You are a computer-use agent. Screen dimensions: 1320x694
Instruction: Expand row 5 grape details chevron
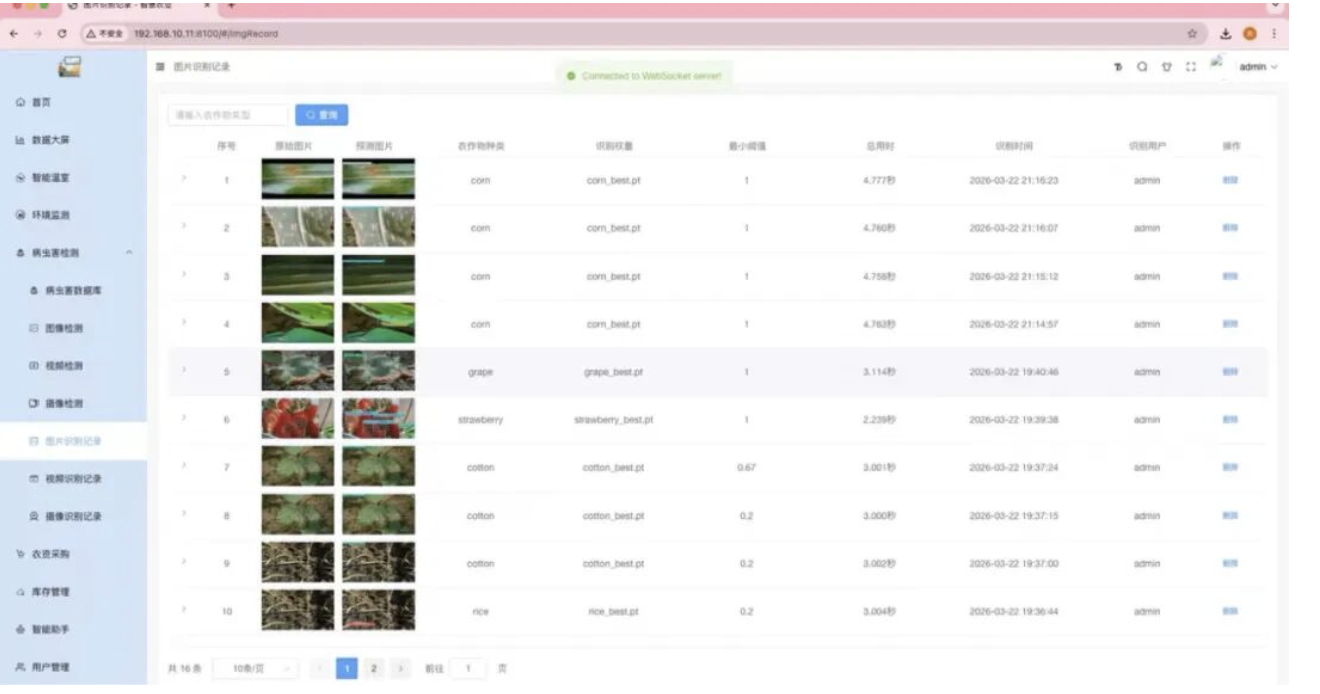point(184,371)
